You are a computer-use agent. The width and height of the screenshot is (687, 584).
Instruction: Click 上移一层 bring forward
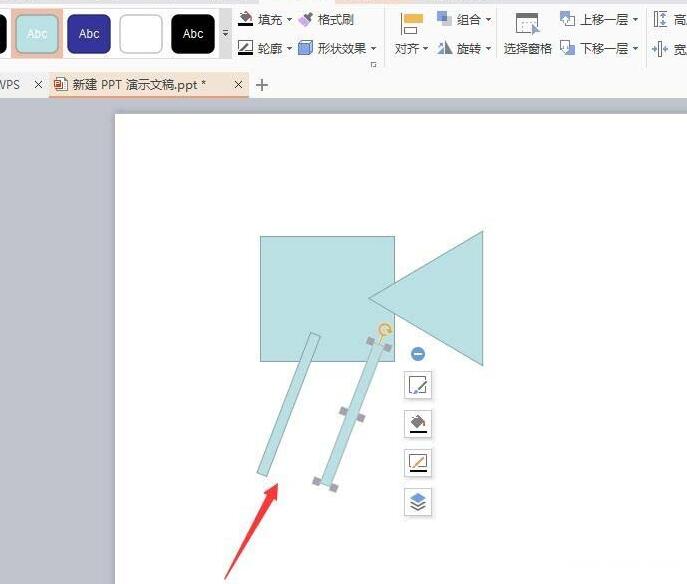pos(594,20)
